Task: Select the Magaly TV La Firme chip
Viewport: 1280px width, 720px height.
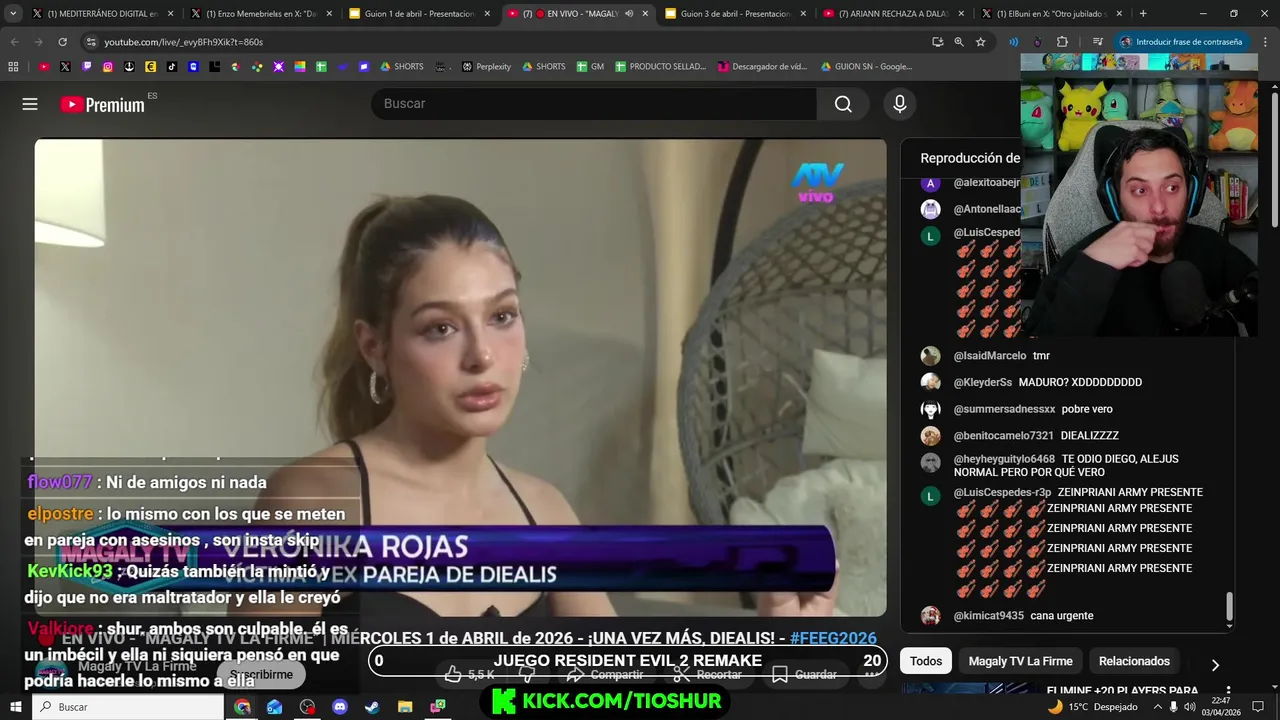Action: [1020, 661]
